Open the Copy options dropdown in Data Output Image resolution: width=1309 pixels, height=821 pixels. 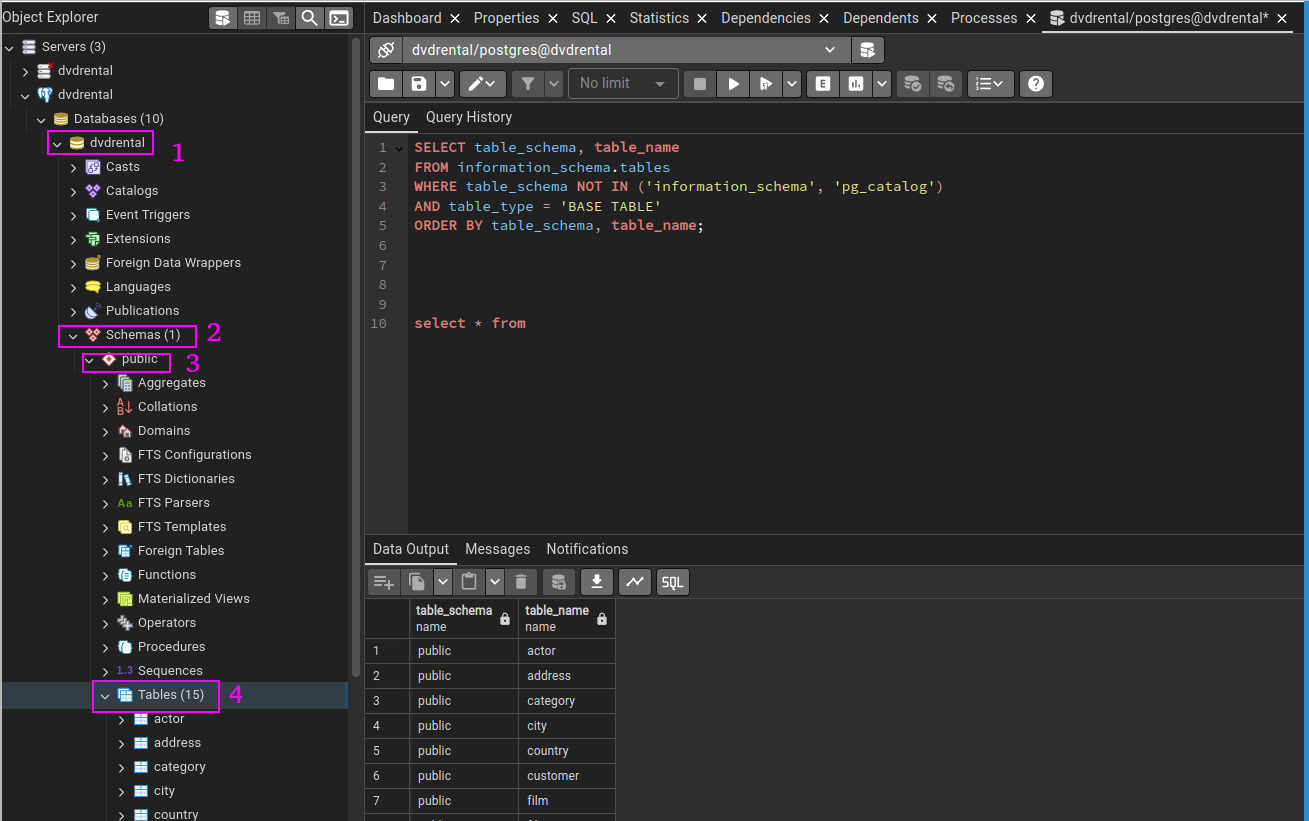pos(442,582)
